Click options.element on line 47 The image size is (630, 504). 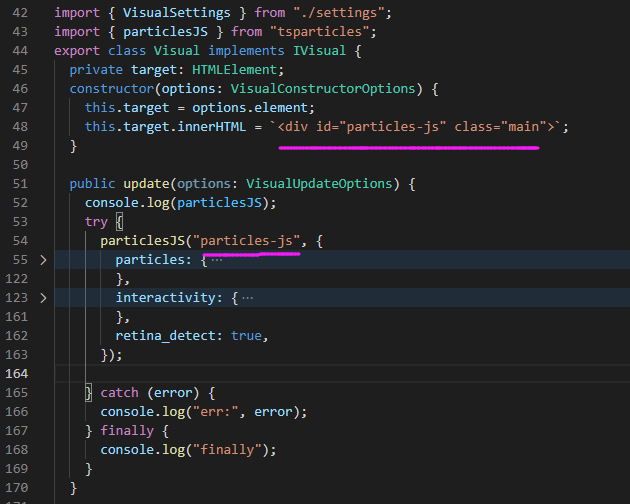click(250, 108)
